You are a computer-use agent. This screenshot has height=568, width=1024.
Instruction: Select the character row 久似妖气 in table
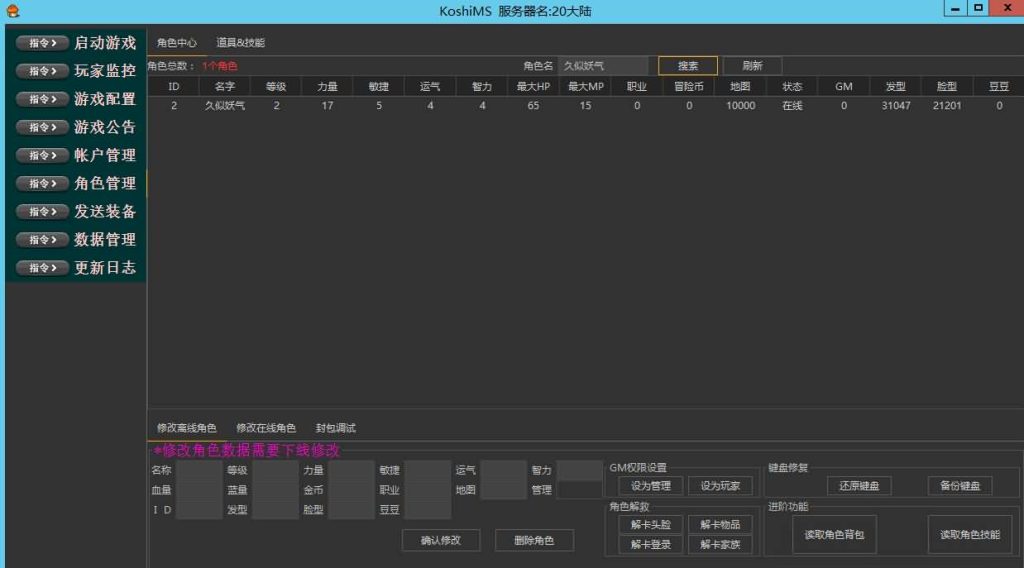tap(225, 106)
